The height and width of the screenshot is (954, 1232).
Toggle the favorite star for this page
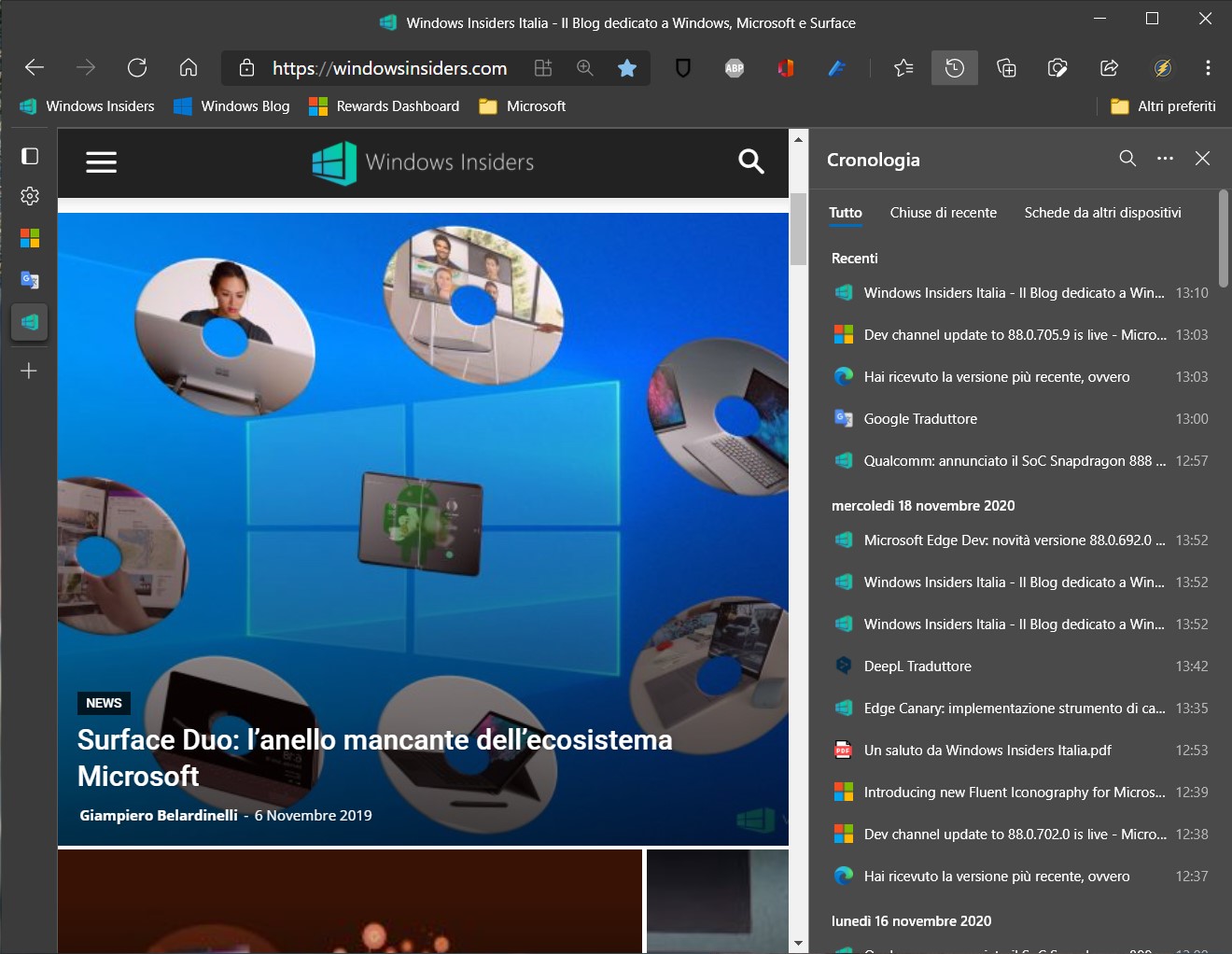627,67
